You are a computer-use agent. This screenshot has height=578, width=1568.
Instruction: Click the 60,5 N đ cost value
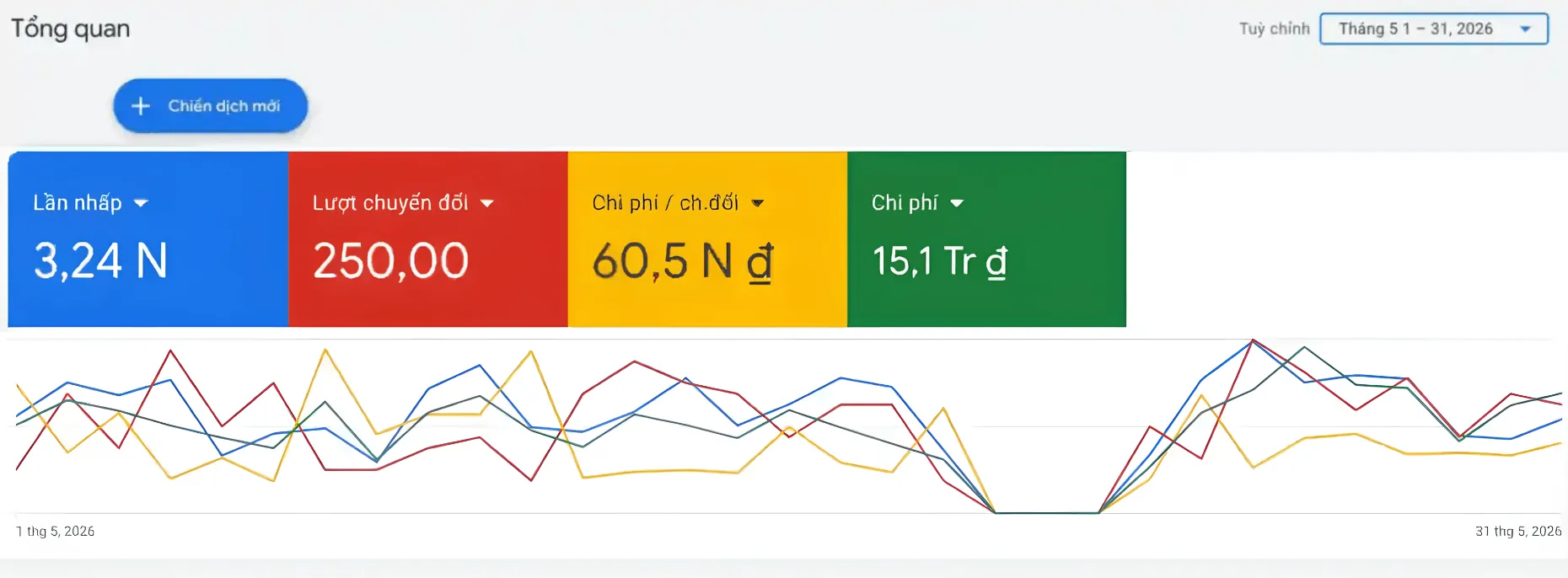click(682, 261)
